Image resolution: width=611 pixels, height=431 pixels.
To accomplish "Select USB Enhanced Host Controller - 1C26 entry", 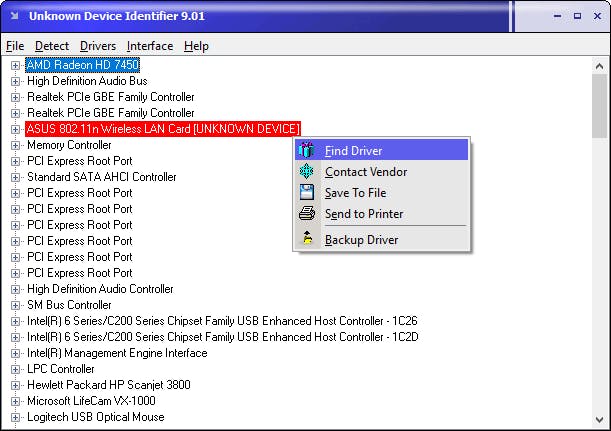I will click(222, 321).
